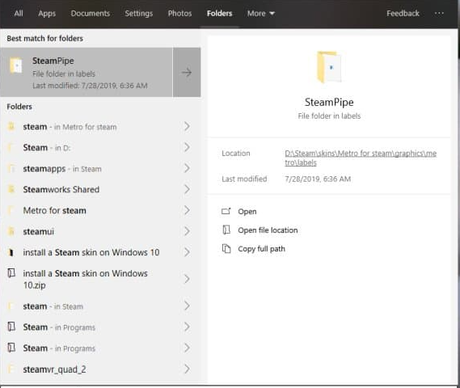Expand chevron for 'steam - in Steam'

tap(187, 306)
